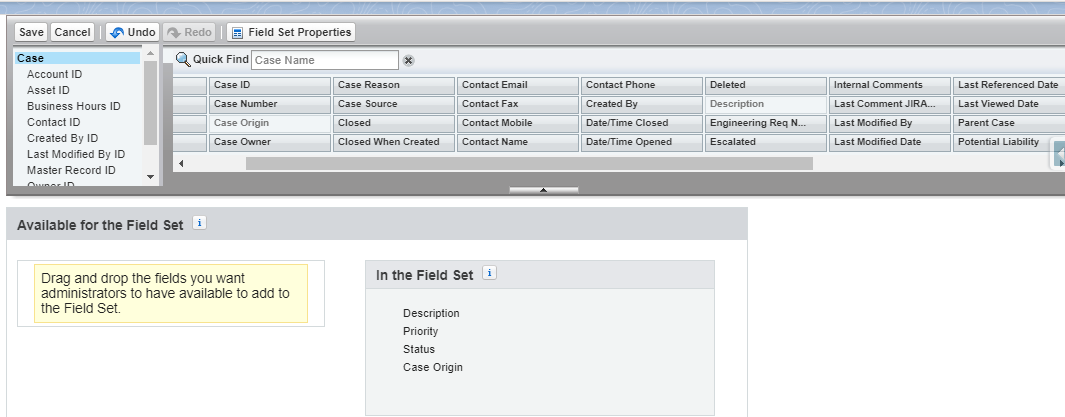Select Account ID in object list
Screen dimensions: 1065x417
tap(54, 74)
